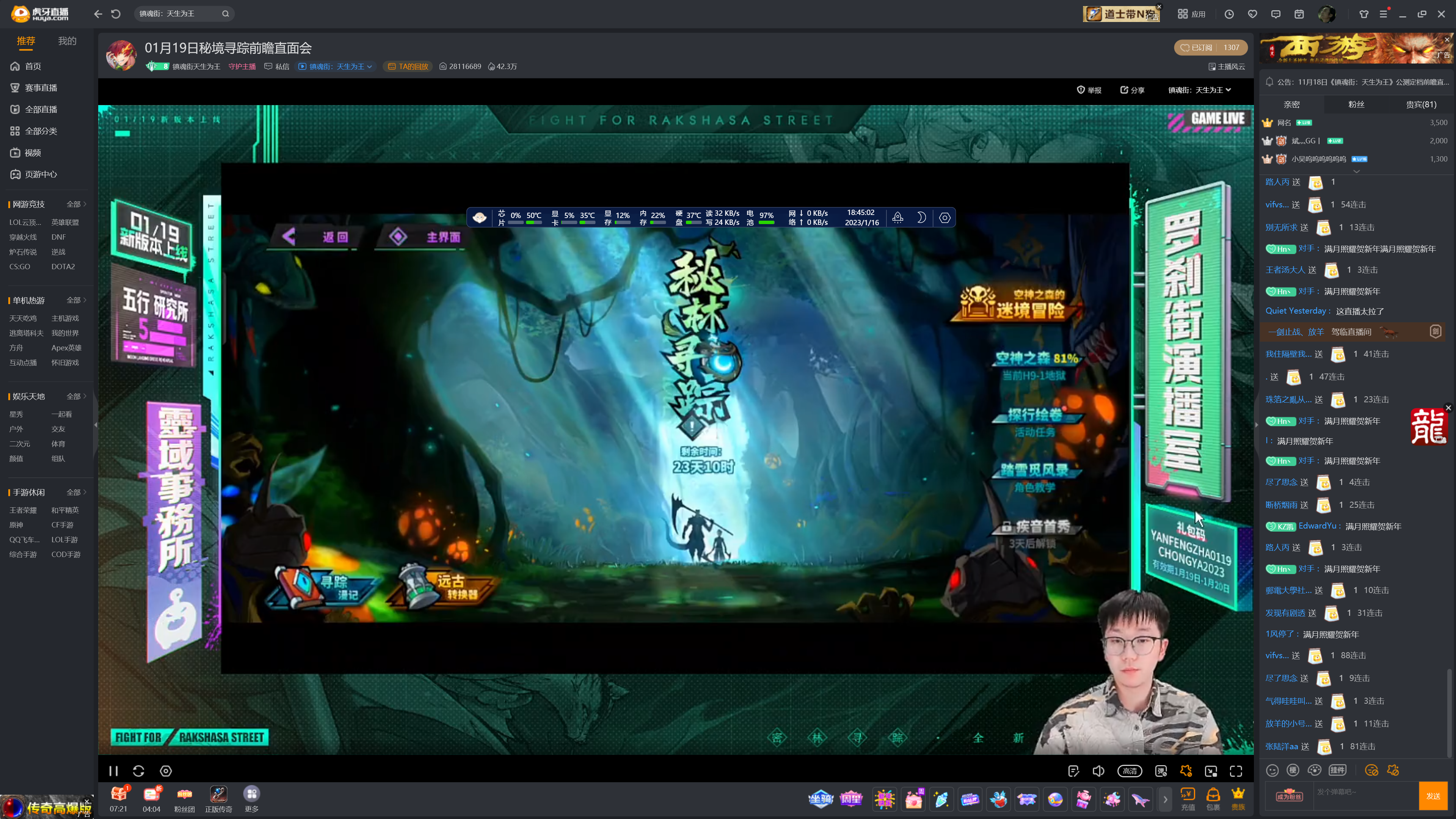Open the 应用 apps menu
Screen dimensions: 1456x819
(x=1192, y=14)
